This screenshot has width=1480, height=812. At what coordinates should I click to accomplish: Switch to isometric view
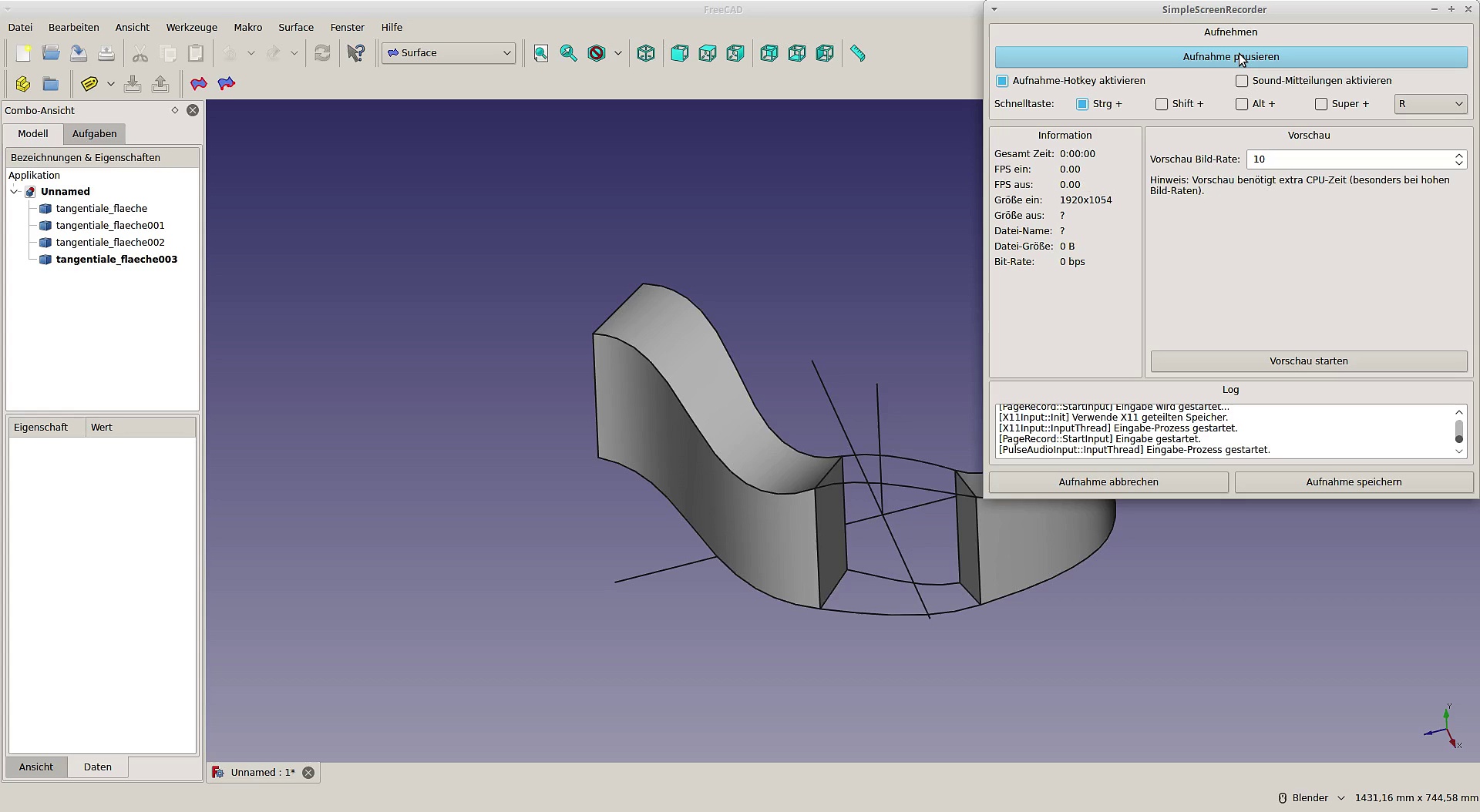[646, 53]
